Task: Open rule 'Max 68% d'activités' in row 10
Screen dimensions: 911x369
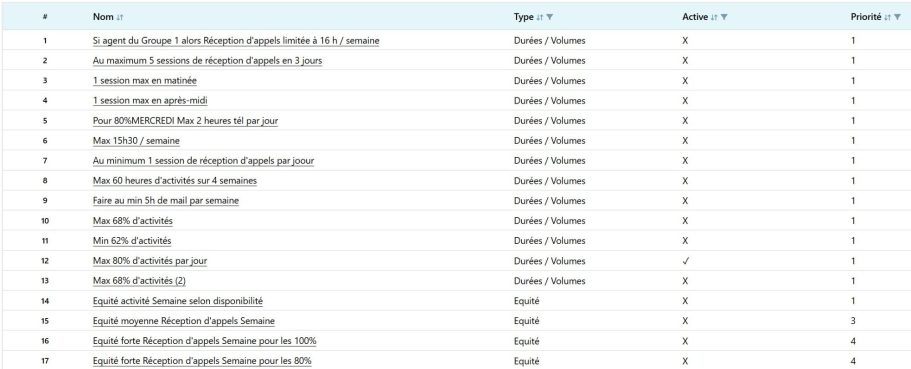Action: 132,221
